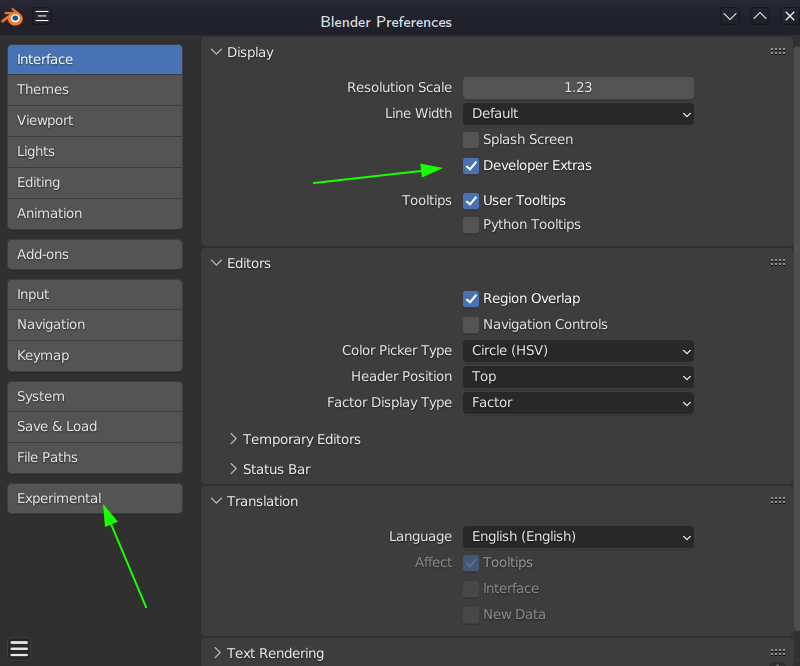
Task: Go to the Add-ons section
Action: click(95, 255)
